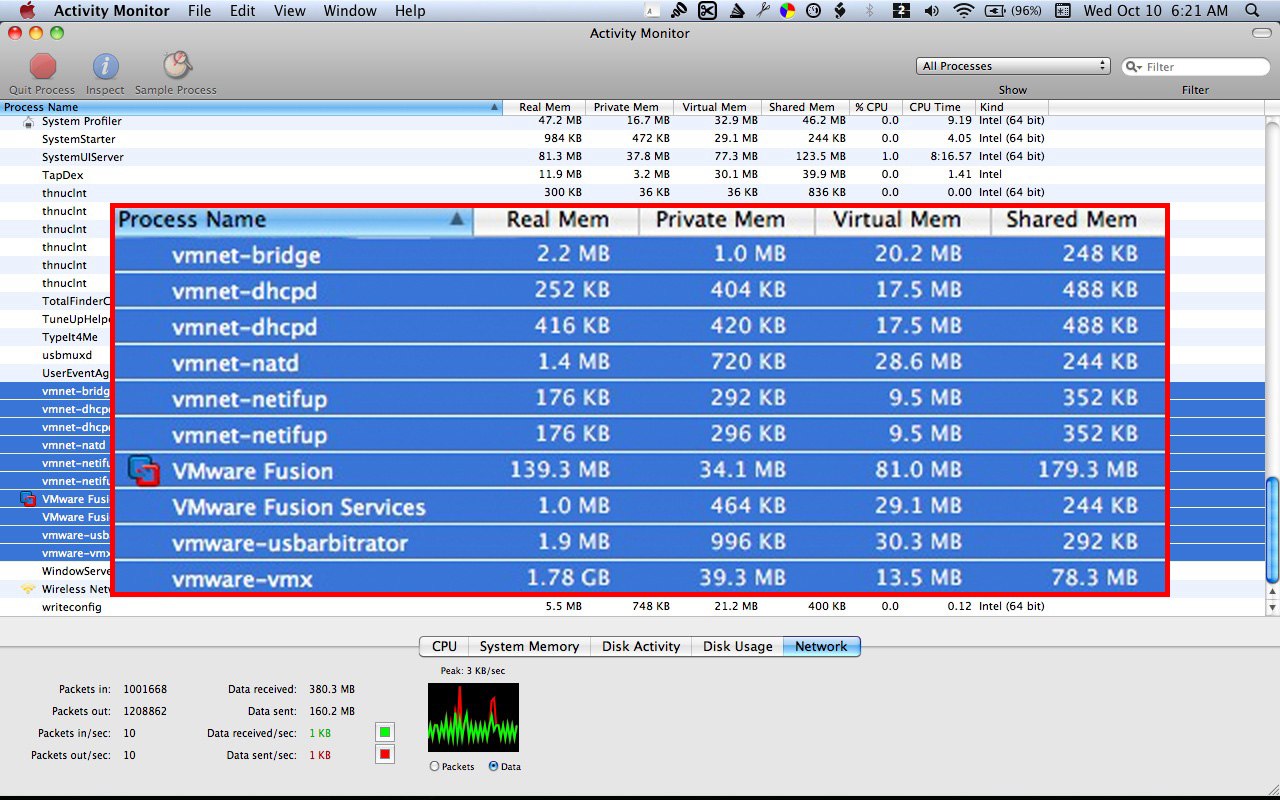
Task: Sort by the Kind column header
Action: click(x=1011, y=107)
